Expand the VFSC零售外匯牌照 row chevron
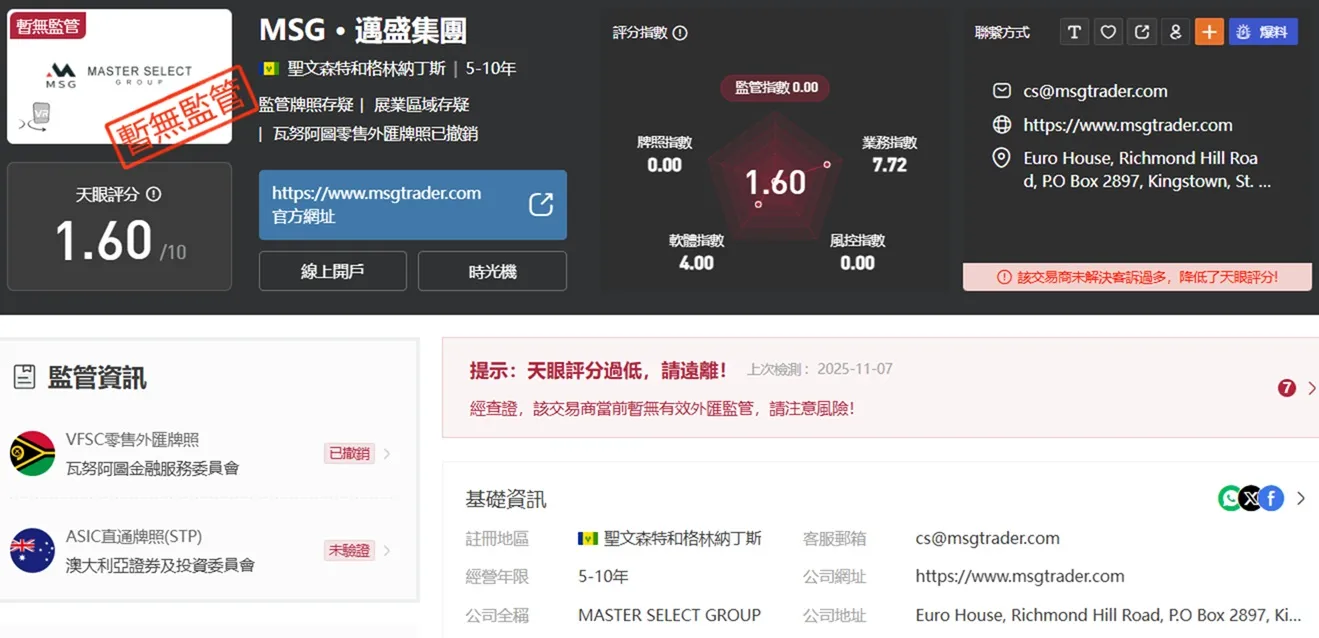The image size is (1319, 638). click(x=387, y=454)
